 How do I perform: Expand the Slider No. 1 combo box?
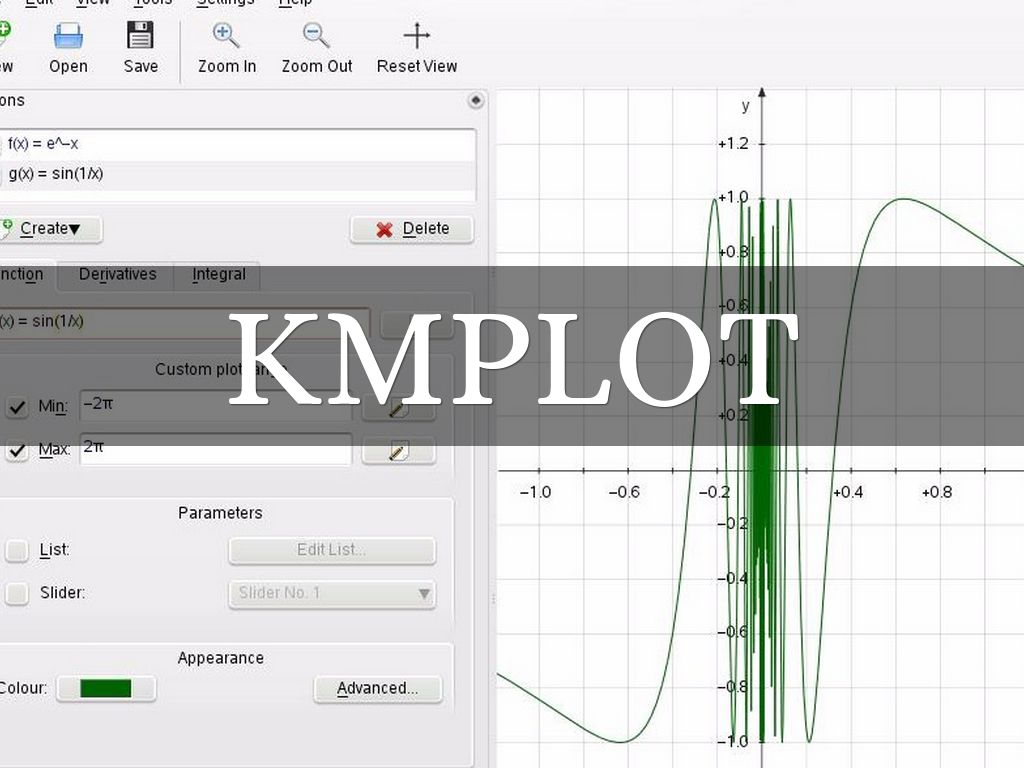332,593
